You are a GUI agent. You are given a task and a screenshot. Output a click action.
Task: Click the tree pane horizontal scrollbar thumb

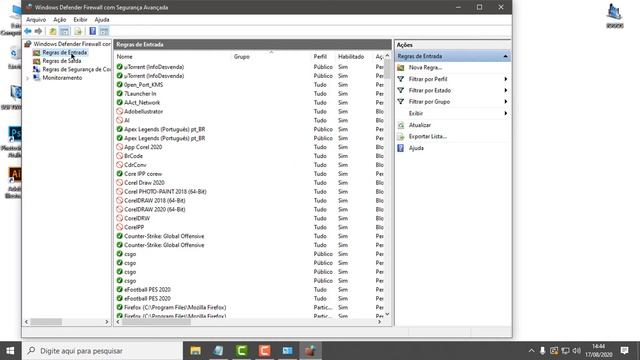46,322
